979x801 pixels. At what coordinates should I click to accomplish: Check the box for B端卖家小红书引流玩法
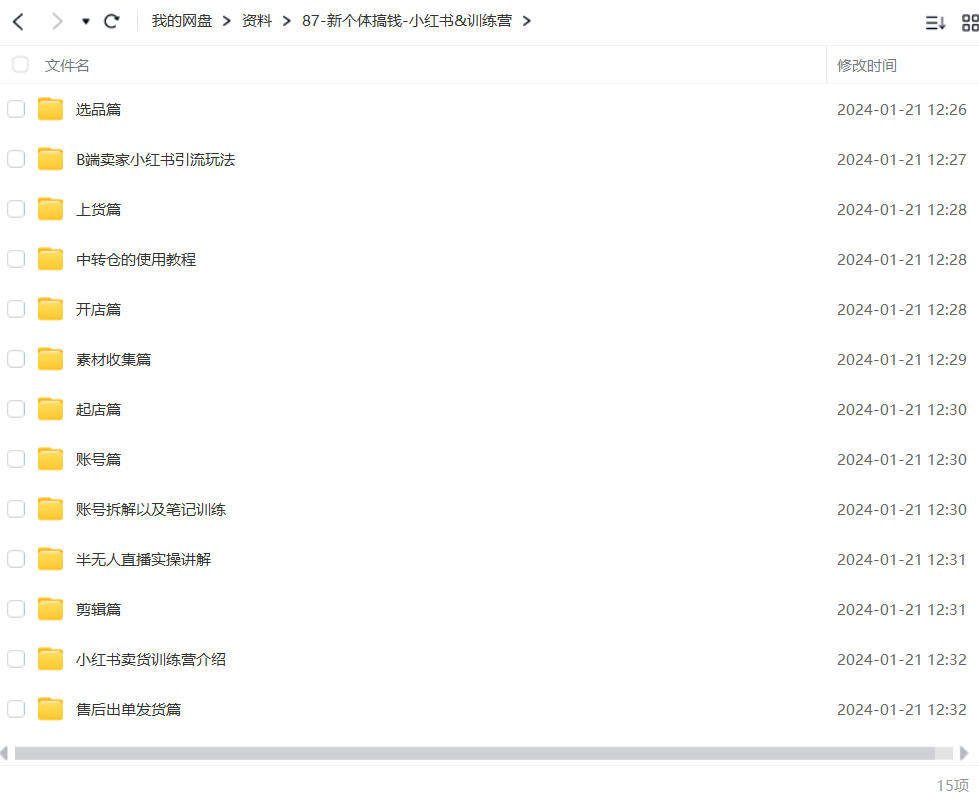point(16,159)
